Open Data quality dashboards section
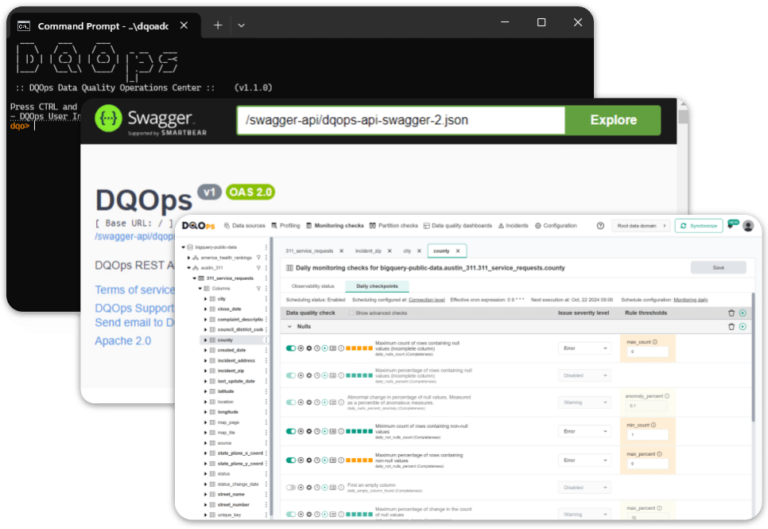Screen dimensions: 768x529 (457, 226)
